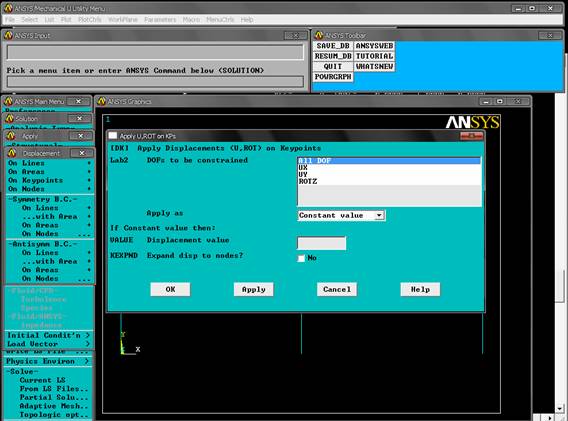The image size is (568, 421).
Task: Open TUTORIAL from the ANSYS Toolbar
Action: point(374,56)
